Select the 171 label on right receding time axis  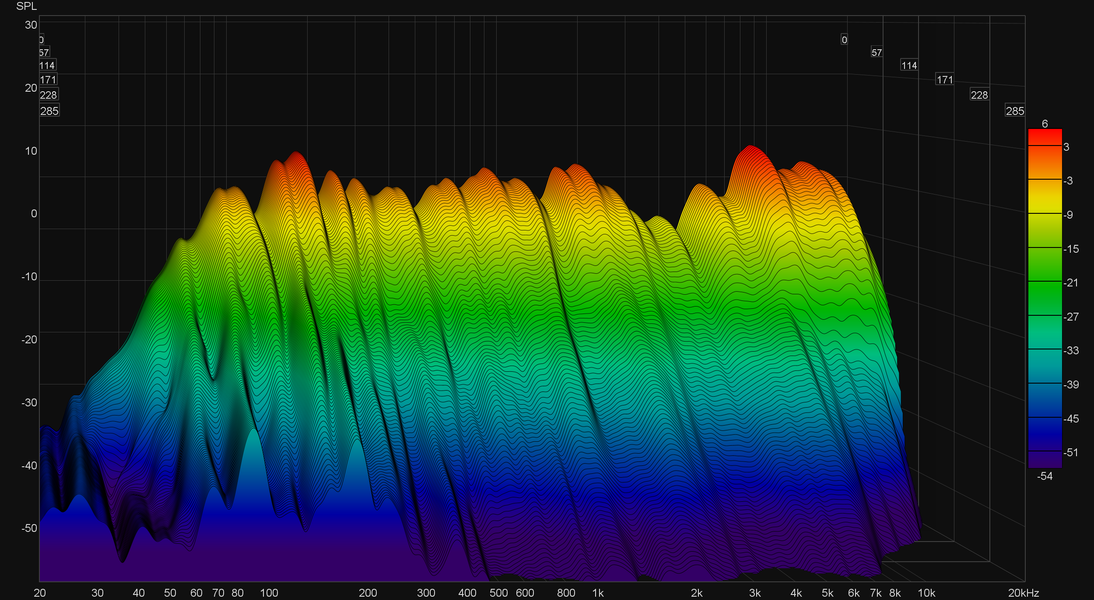click(945, 80)
